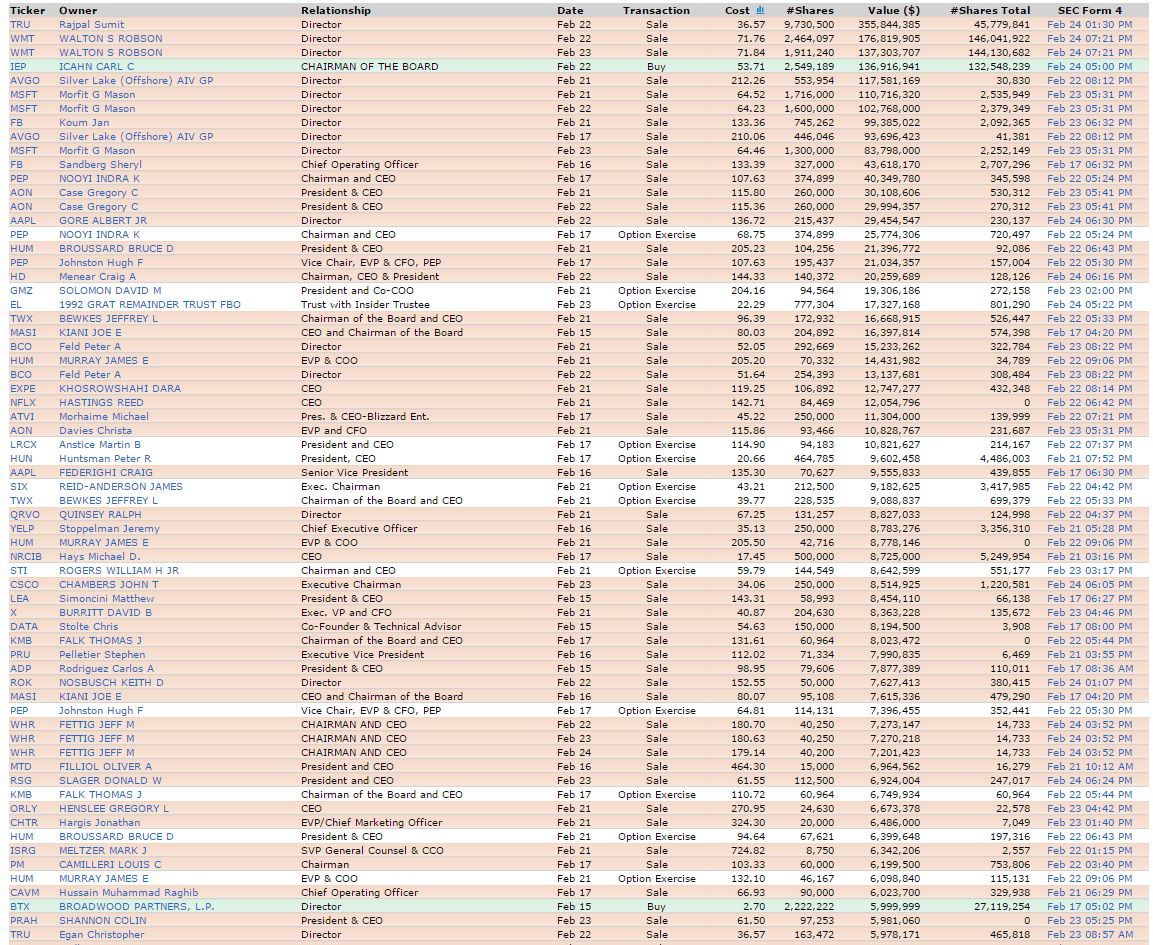The image size is (1153, 945).
Task: Click the sort icon beside Cost header
Action: click(760, 10)
